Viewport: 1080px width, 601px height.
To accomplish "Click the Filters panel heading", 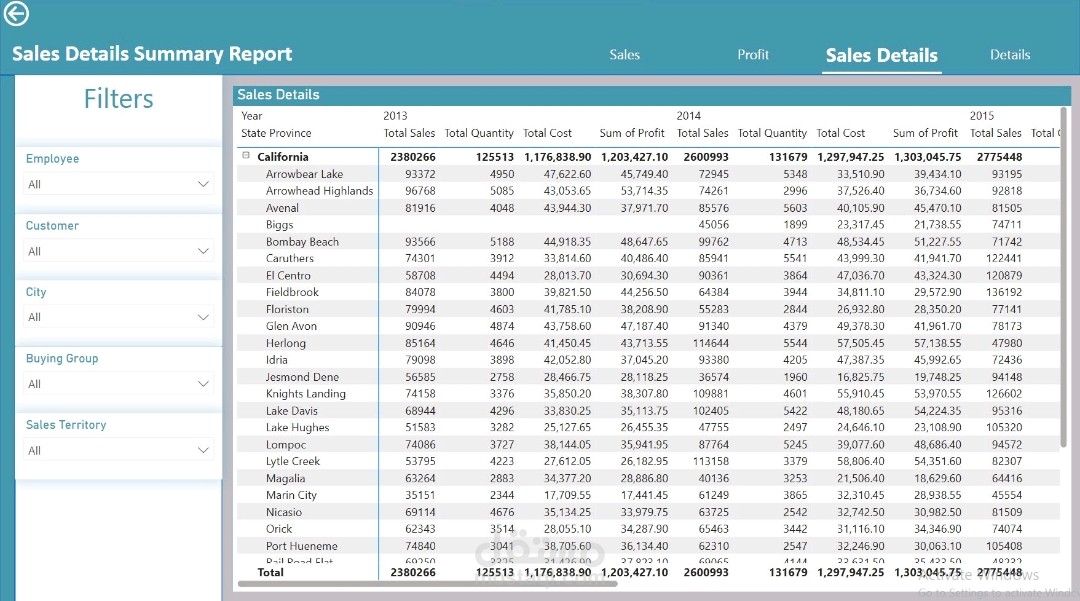I will point(118,99).
